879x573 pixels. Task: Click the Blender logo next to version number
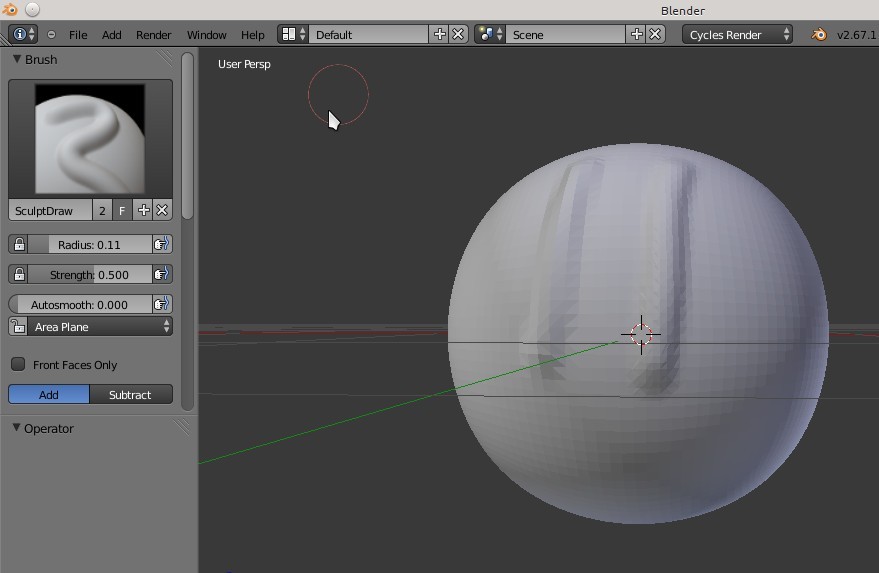pyautogui.click(x=819, y=34)
